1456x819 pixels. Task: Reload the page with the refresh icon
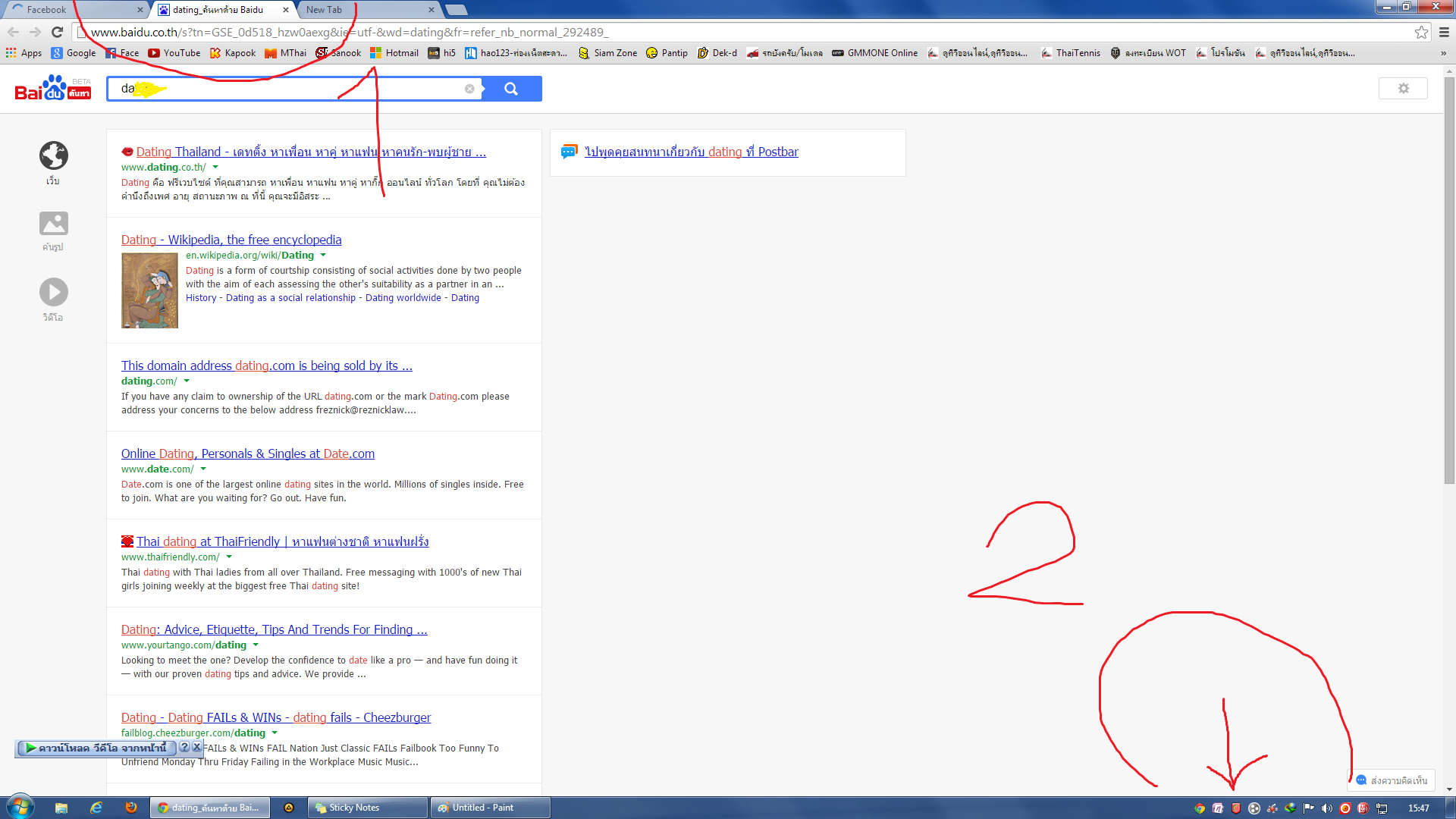click(x=57, y=32)
